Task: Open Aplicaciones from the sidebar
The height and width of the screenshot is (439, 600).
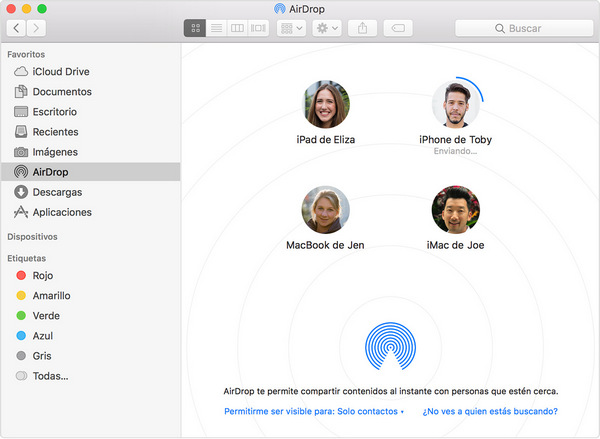Action: click(61, 212)
